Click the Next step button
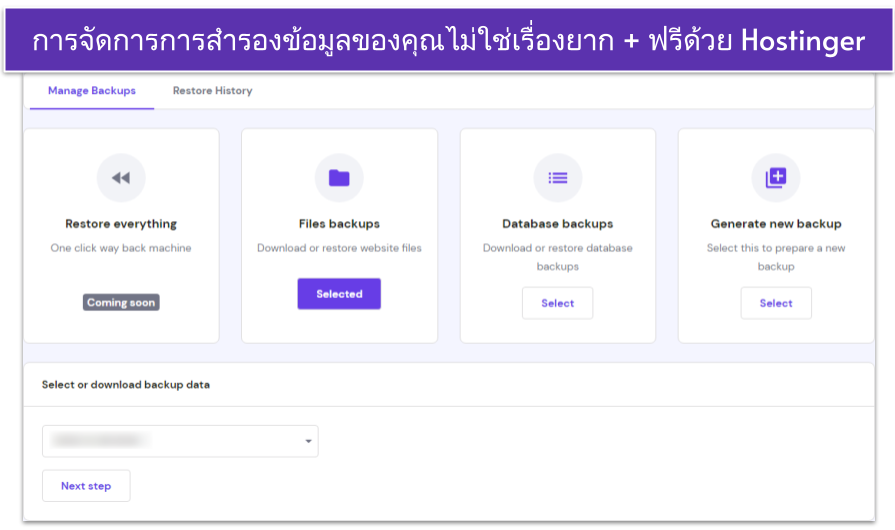Viewport: 895px width, 530px height. click(x=86, y=486)
